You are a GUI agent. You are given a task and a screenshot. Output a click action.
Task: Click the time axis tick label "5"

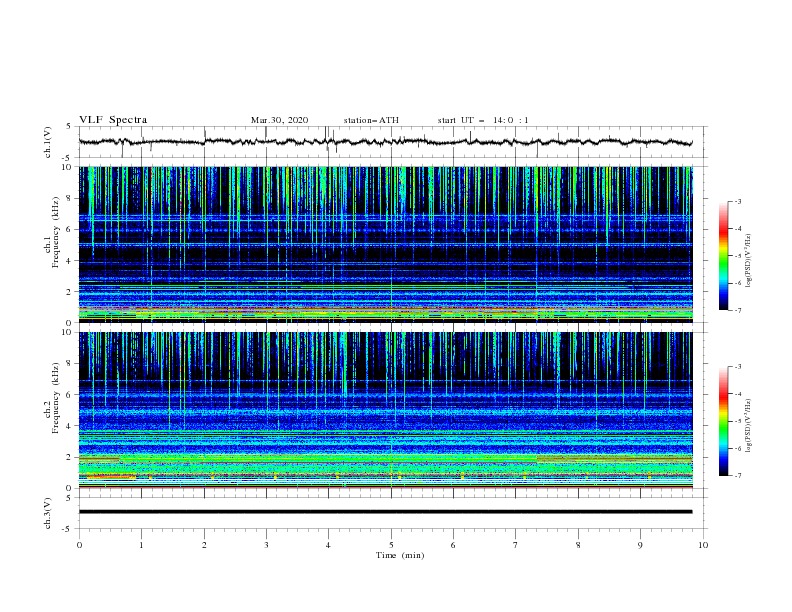click(x=391, y=545)
